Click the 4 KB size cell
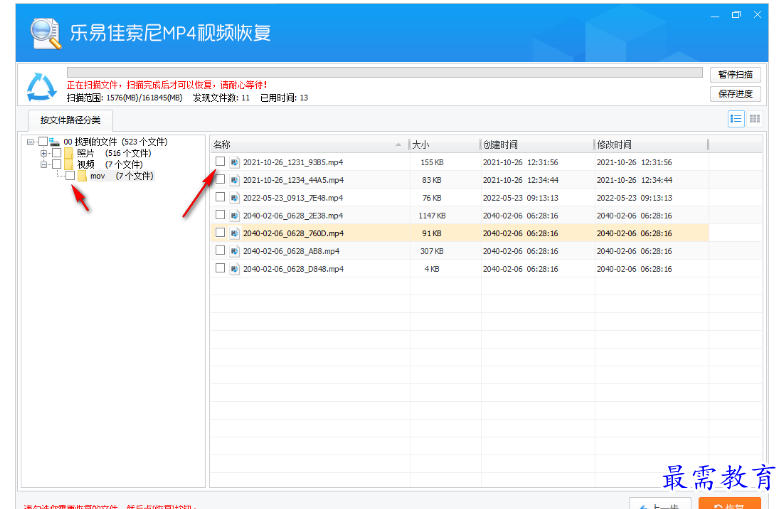 (432, 269)
